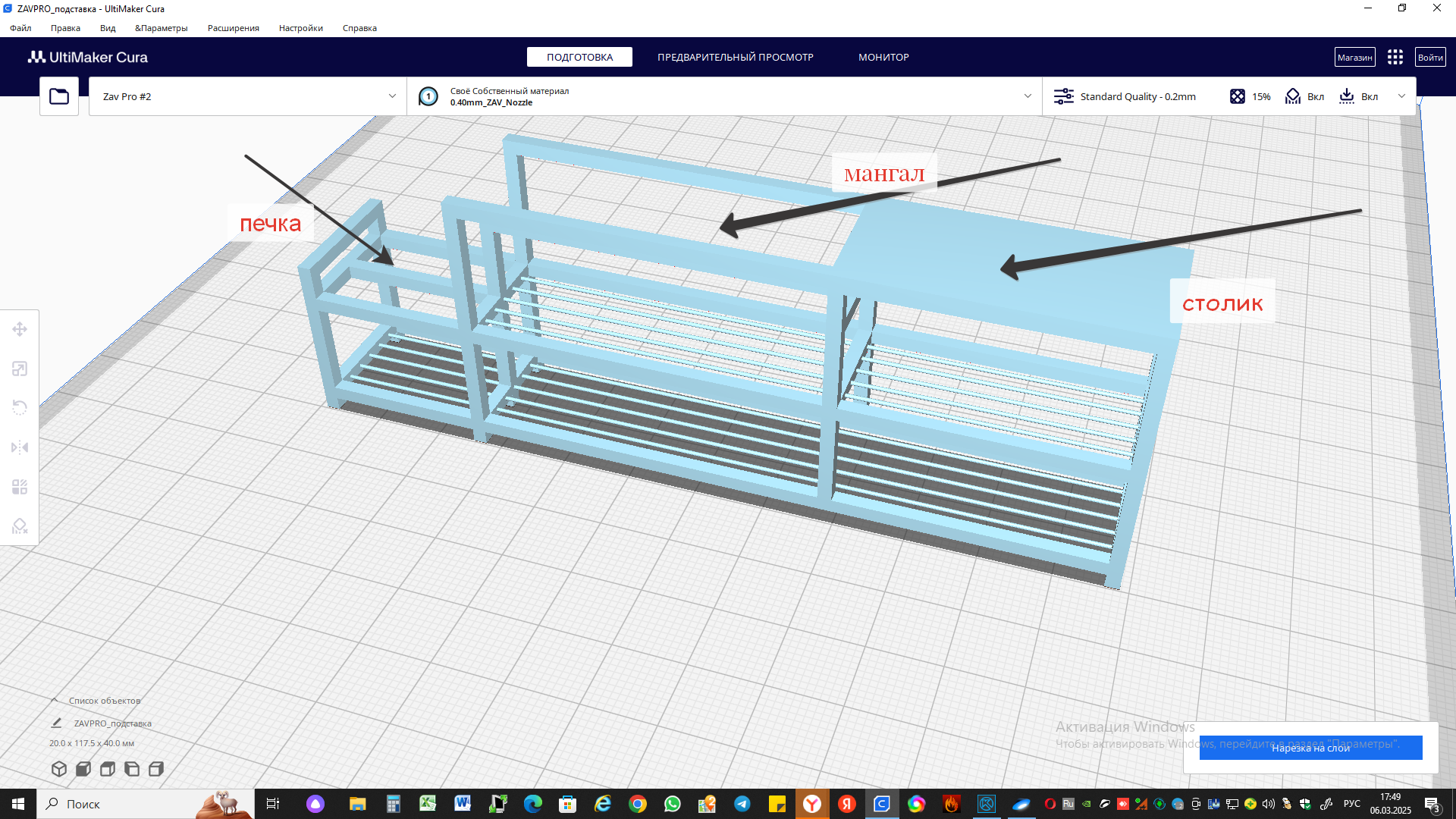The image size is (1456, 819).
Task: Select the Rotate tool
Action: click(20, 408)
